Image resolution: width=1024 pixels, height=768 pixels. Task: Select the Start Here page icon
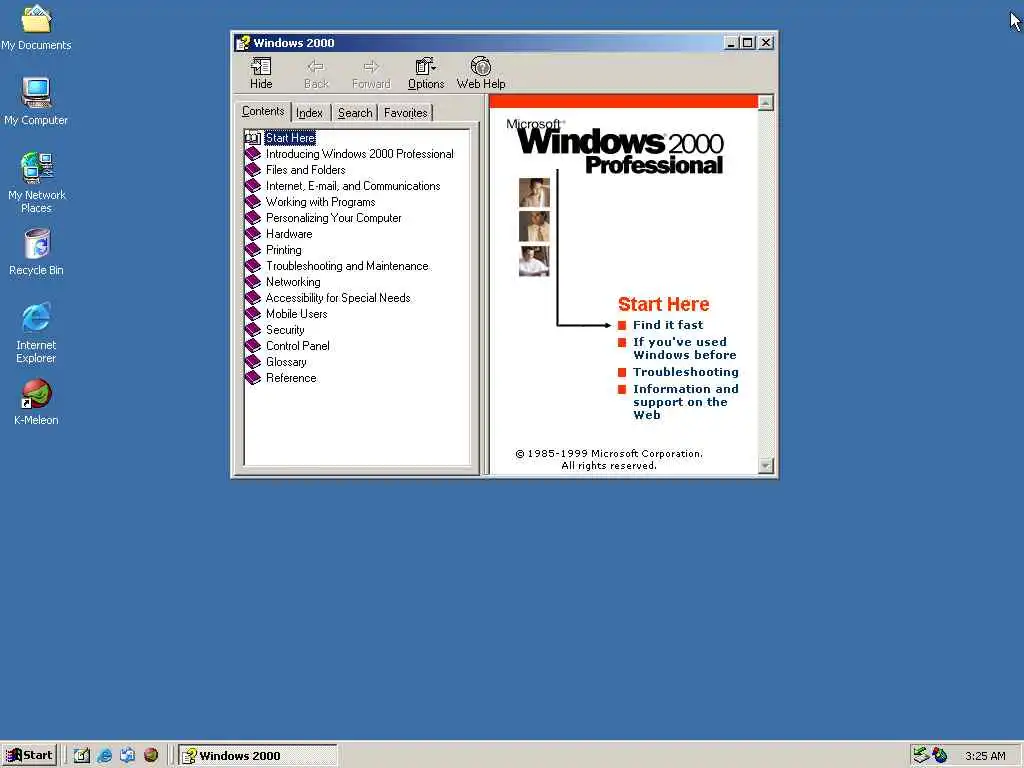pos(253,138)
